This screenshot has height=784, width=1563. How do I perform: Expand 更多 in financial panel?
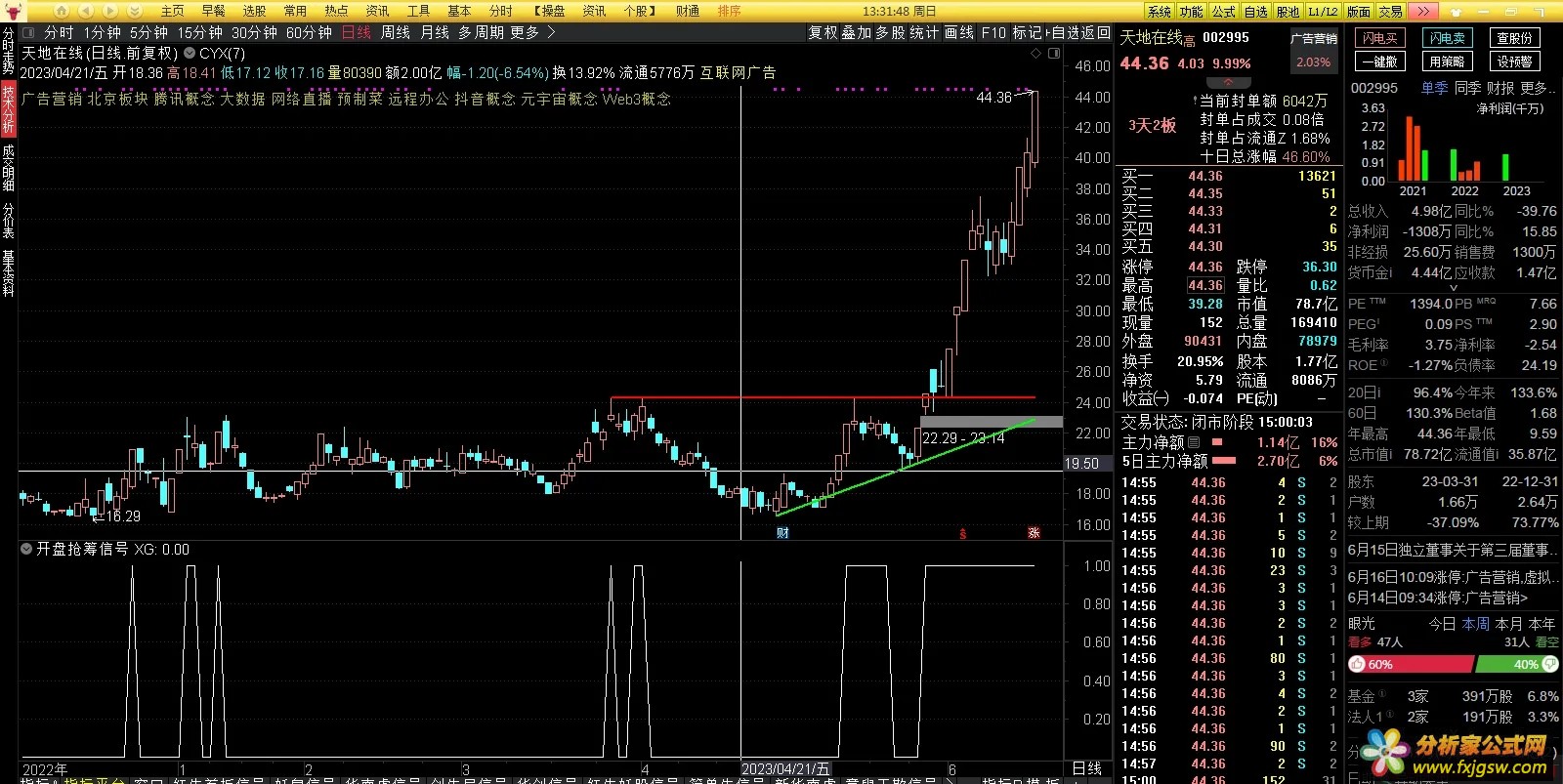point(1538,88)
